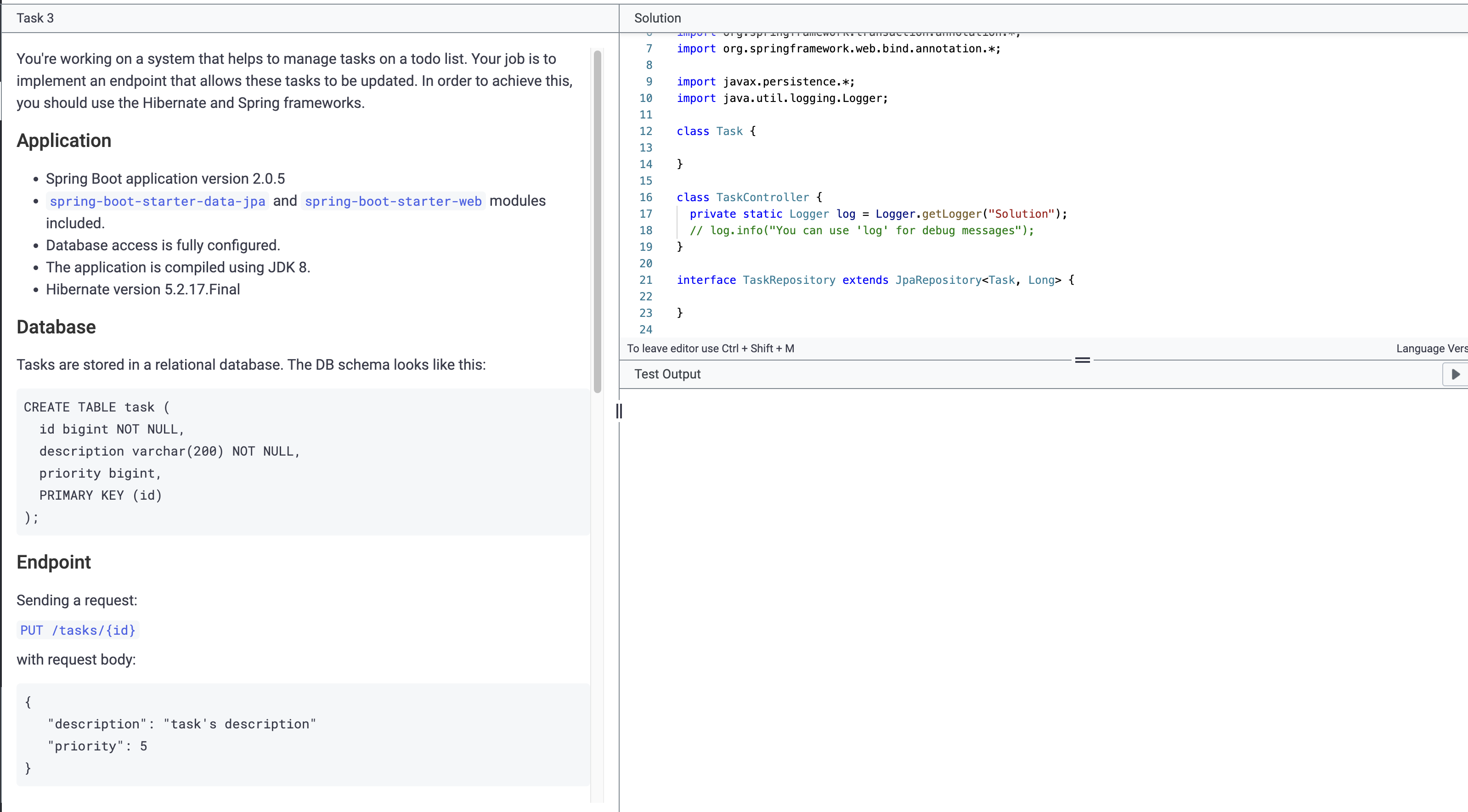Image resolution: width=1468 pixels, height=812 pixels.
Task: Click the log.info comment line
Action: click(861, 230)
